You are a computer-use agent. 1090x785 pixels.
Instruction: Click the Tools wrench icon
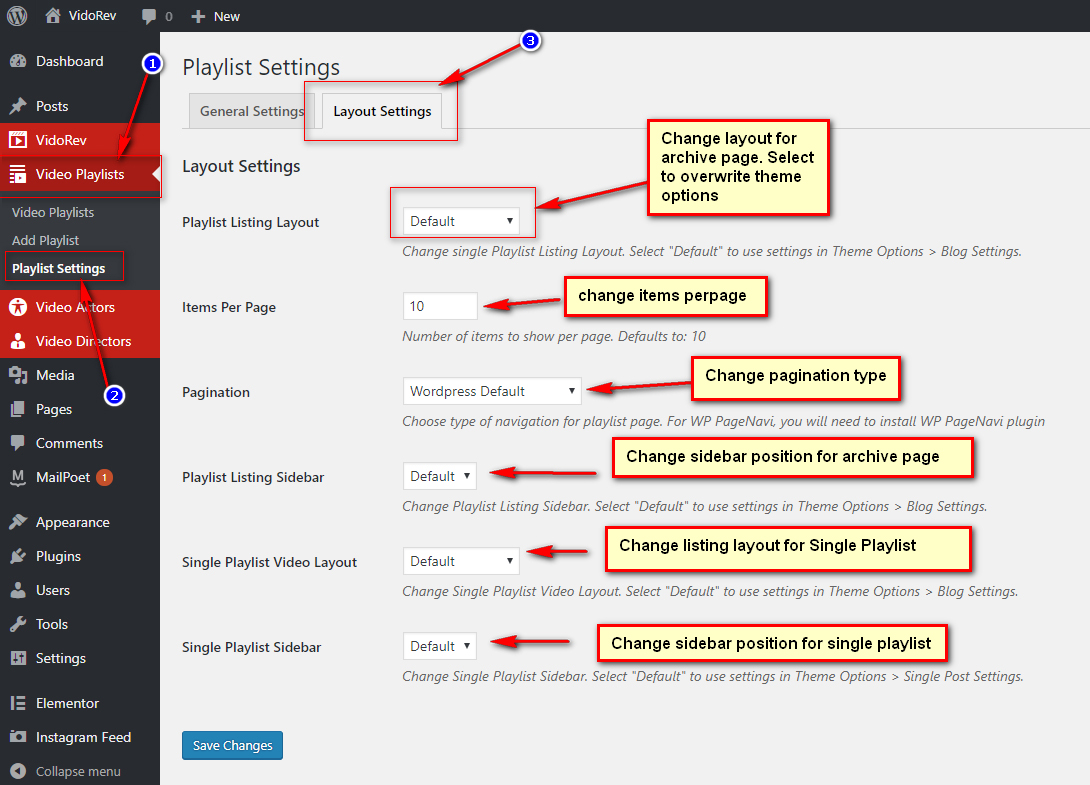click(x=18, y=624)
